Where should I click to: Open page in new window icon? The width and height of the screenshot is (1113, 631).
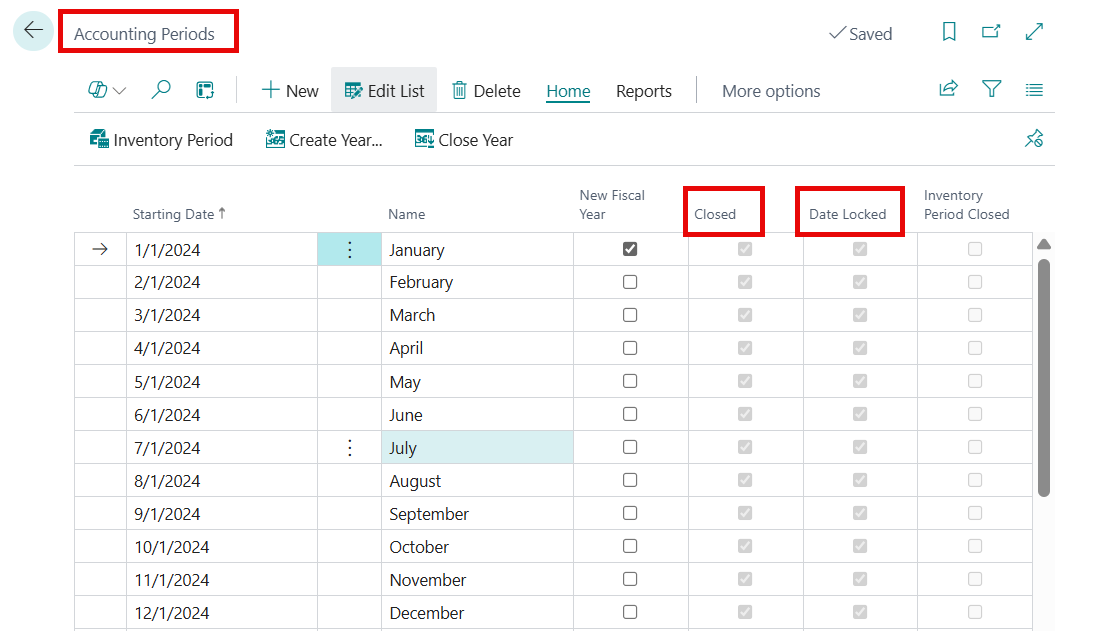(x=991, y=33)
